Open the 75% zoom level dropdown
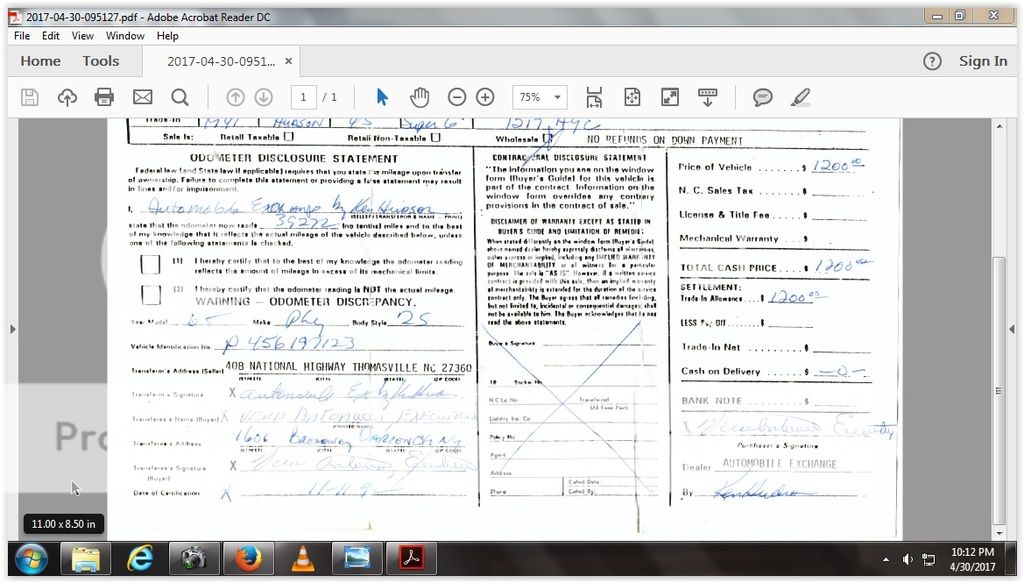Image resolution: width=1024 pixels, height=583 pixels. tap(540, 97)
